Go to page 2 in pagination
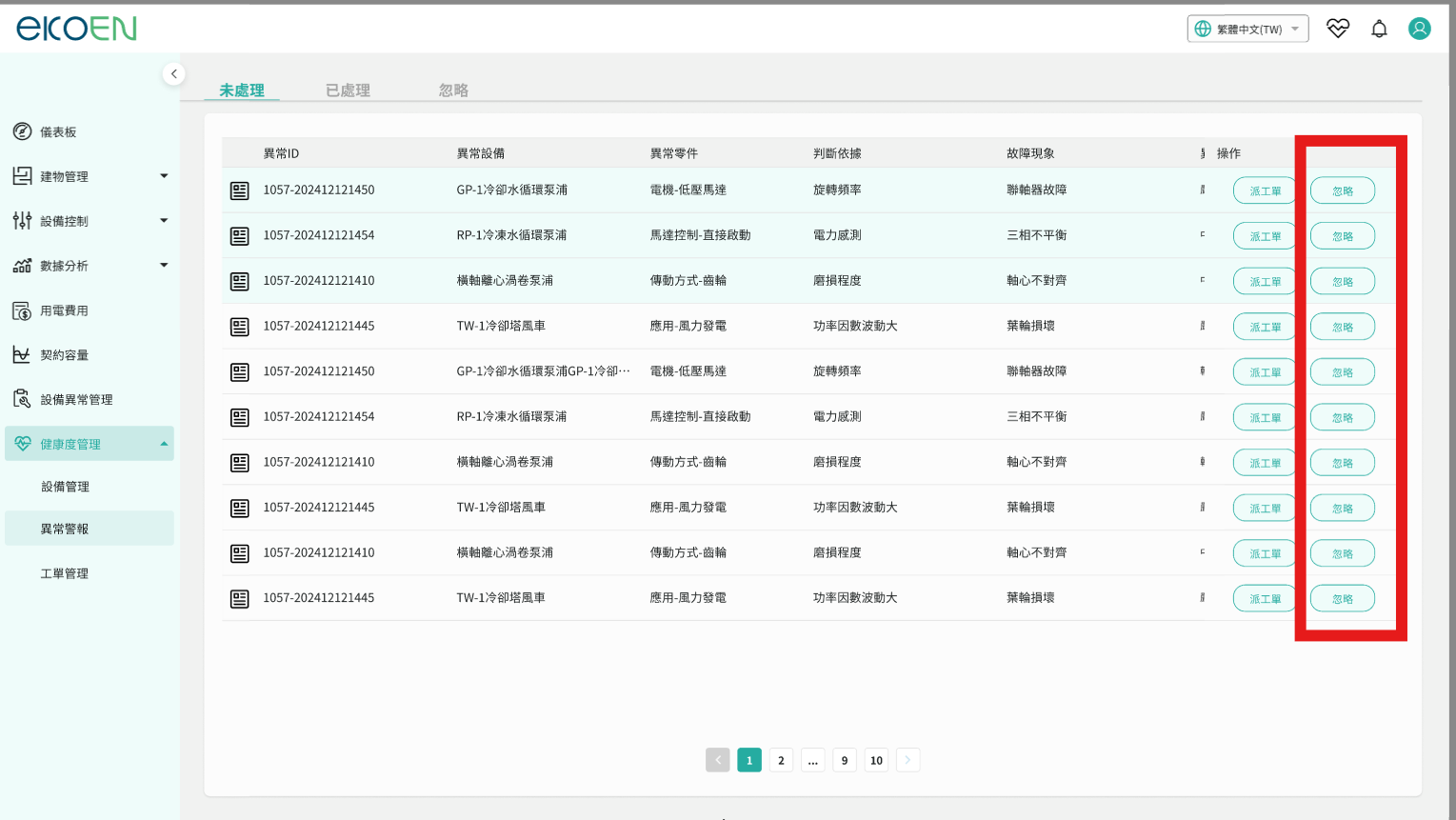1456x820 pixels. (781, 760)
